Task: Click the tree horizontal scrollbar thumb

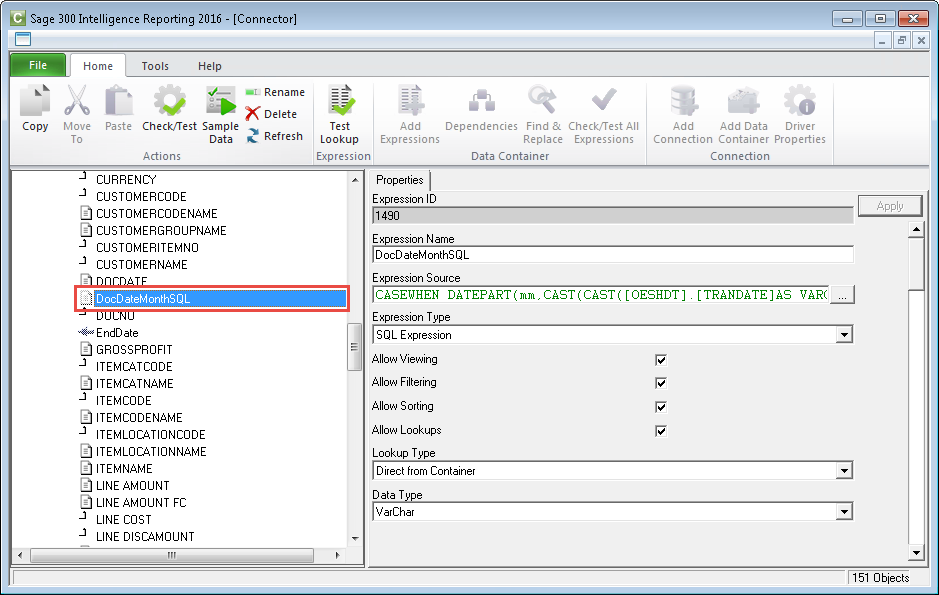Action: (x=172, y=555)
